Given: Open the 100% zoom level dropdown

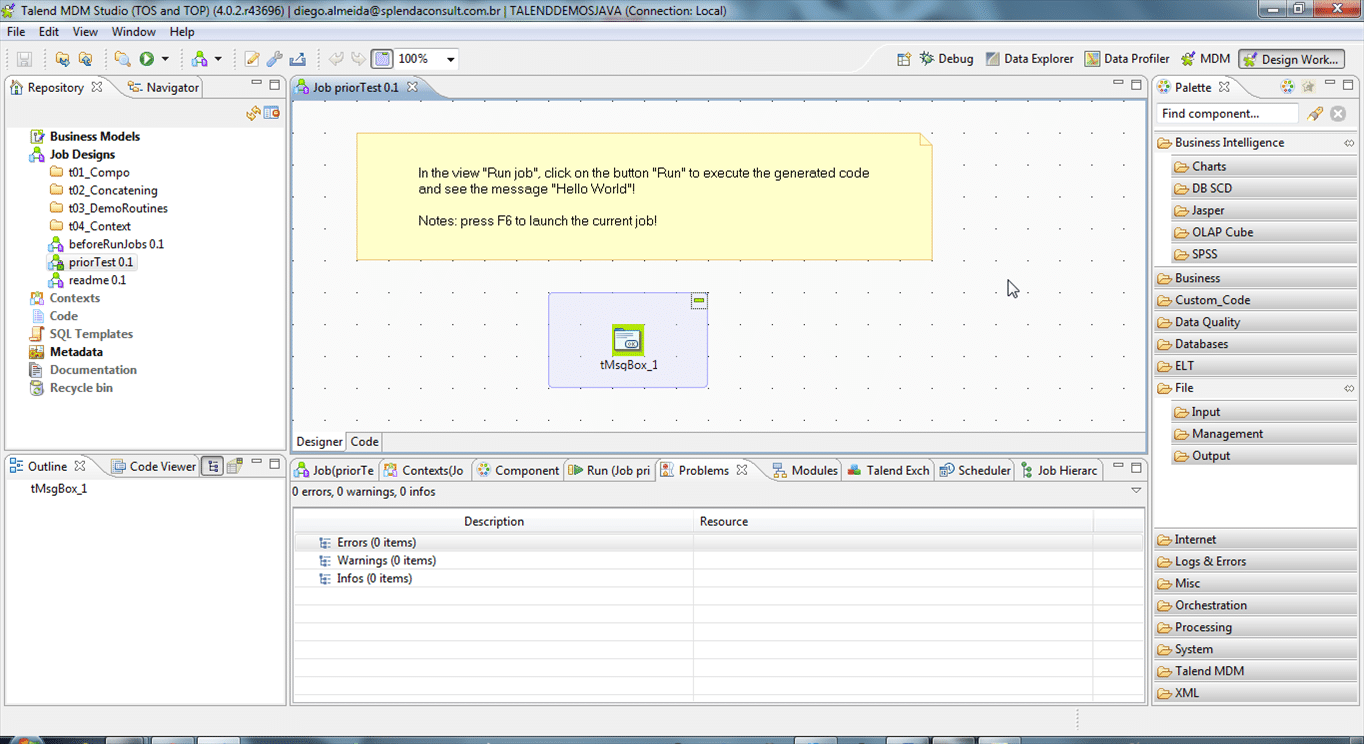Looking at the screenshot, I should 450,59.
